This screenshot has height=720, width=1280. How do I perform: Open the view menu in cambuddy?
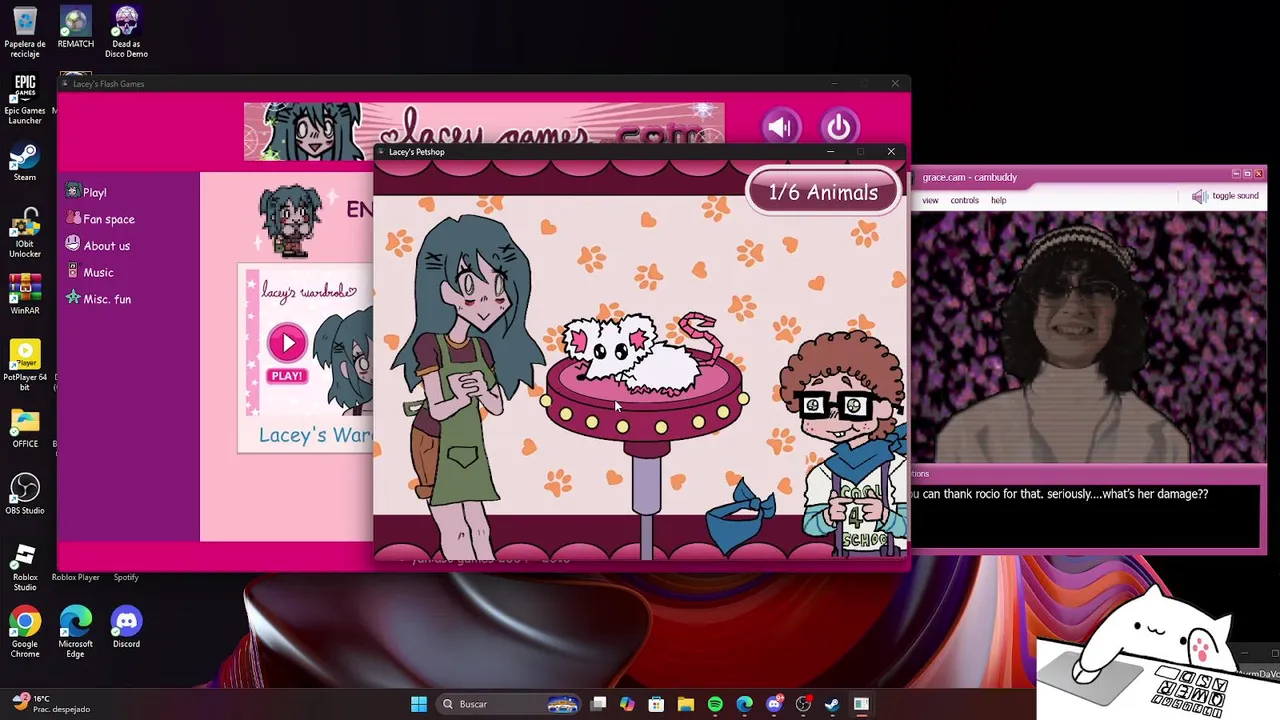click(x=930, y=200)
